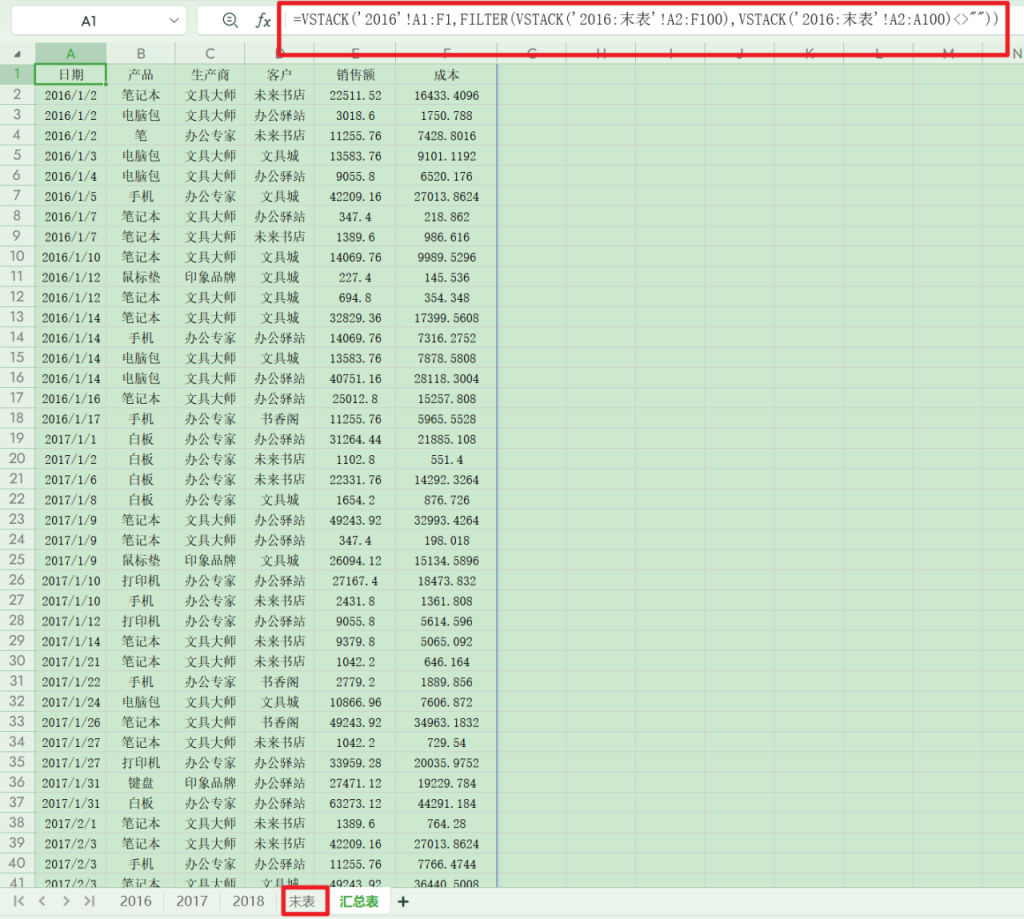Switch to the 2017 sheet tab
The image size is (1024, 919).
coord(192,901)
